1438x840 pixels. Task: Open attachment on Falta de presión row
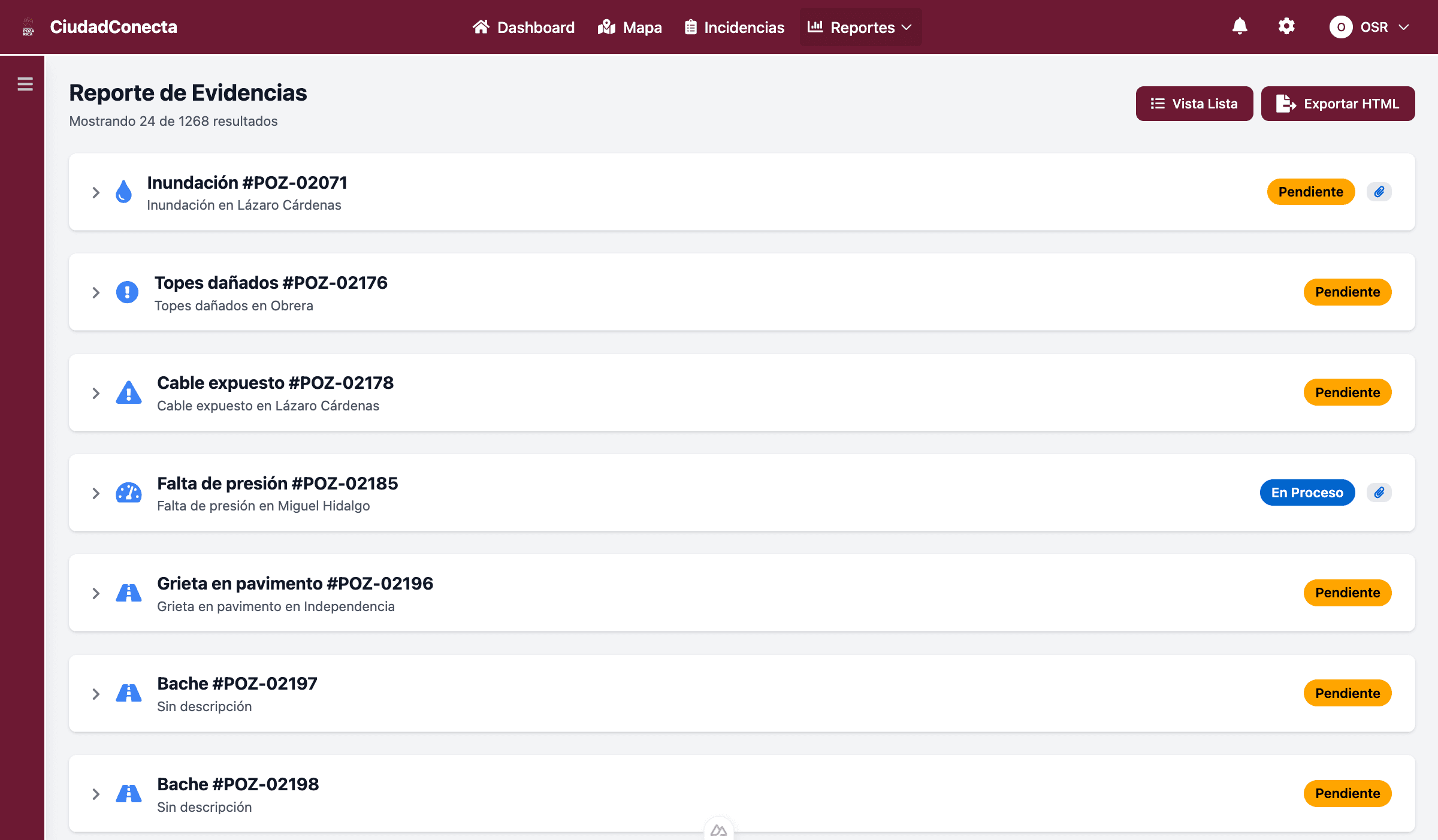(x=1379, y=492)
